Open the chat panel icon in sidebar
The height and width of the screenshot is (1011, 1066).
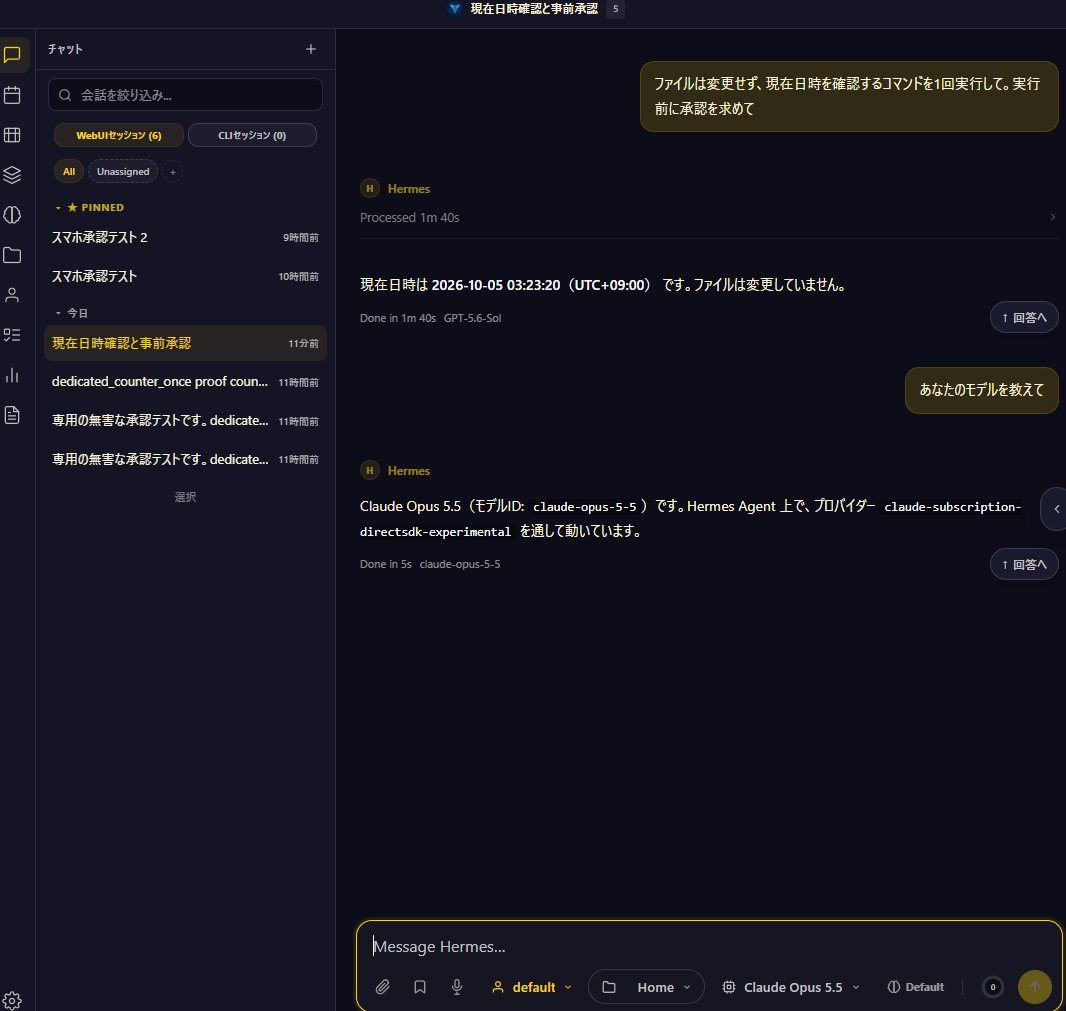[12, 54]
